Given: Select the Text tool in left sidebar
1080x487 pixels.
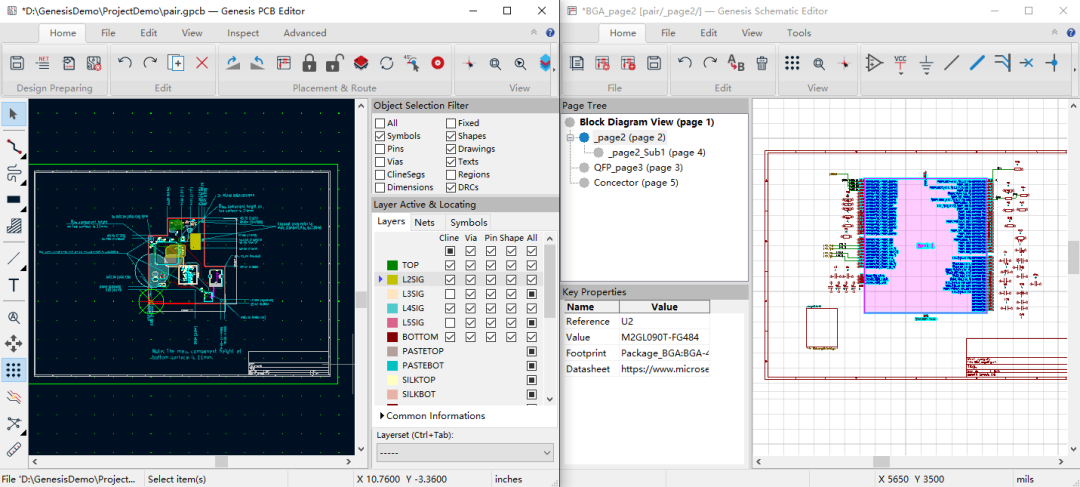Looking at the screenshot, I should pos(14,285).
